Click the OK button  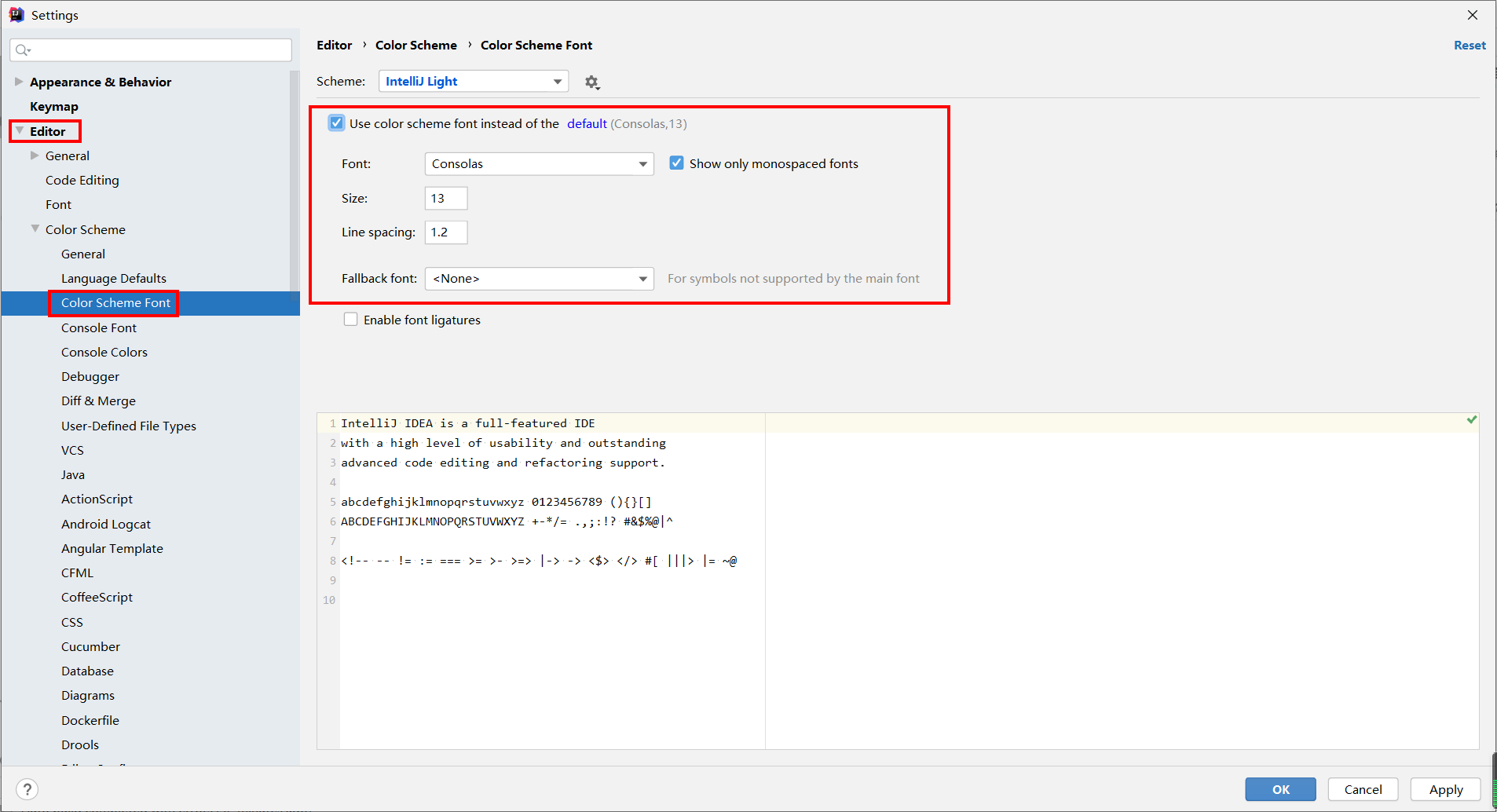point(1281,789)
